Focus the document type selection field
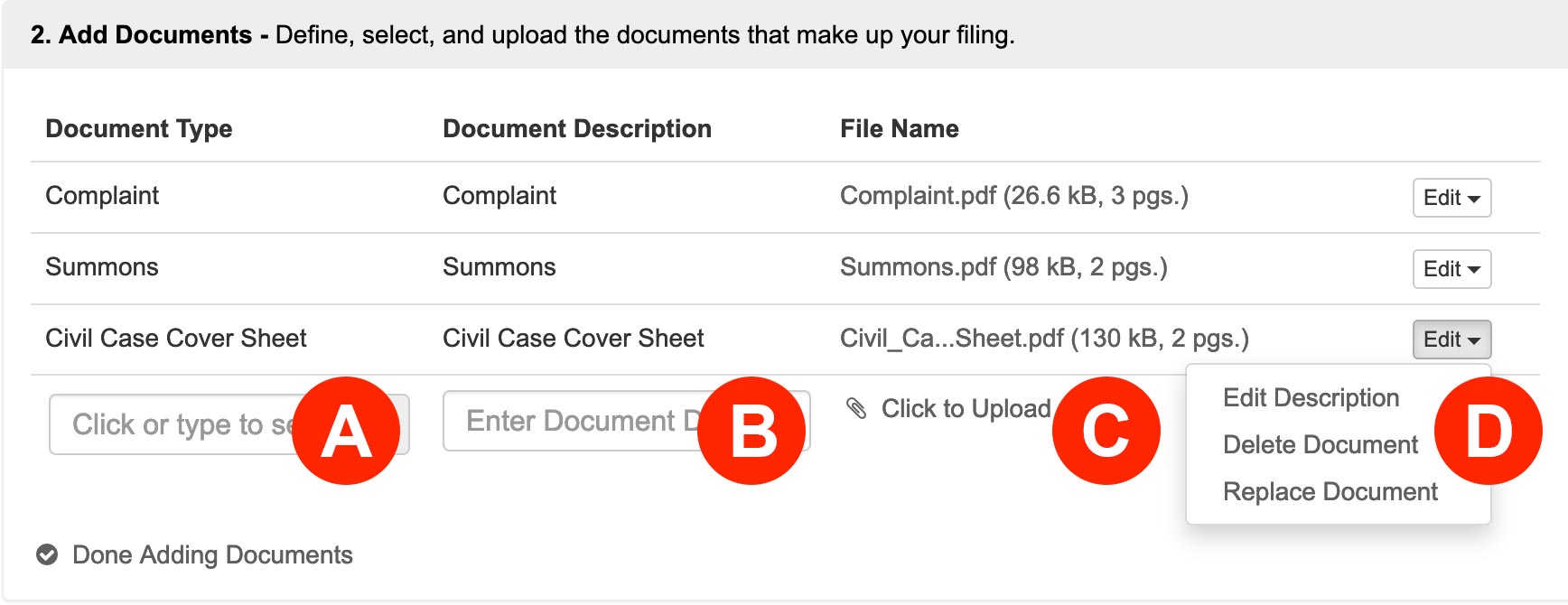The height and width of the screenshot is (605, 1568). click(229, 424)
